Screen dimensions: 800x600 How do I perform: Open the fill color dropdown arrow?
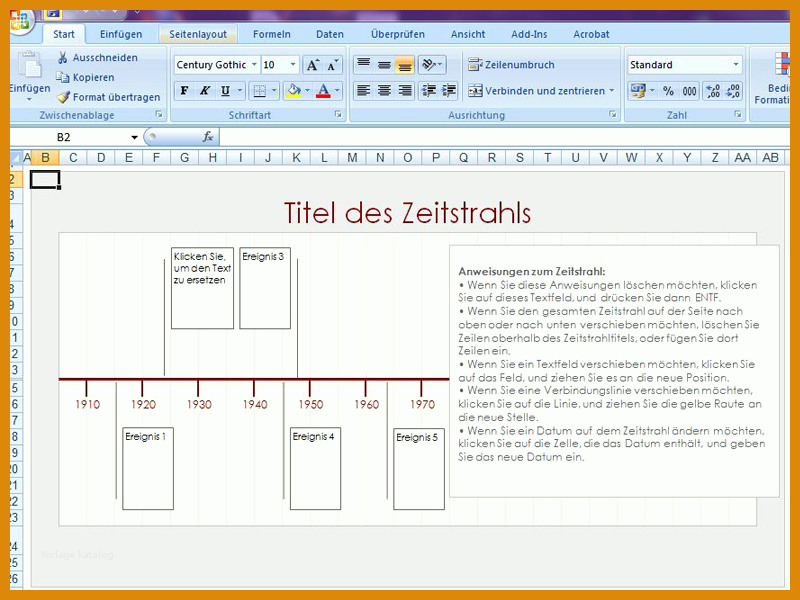coord(307,91)
